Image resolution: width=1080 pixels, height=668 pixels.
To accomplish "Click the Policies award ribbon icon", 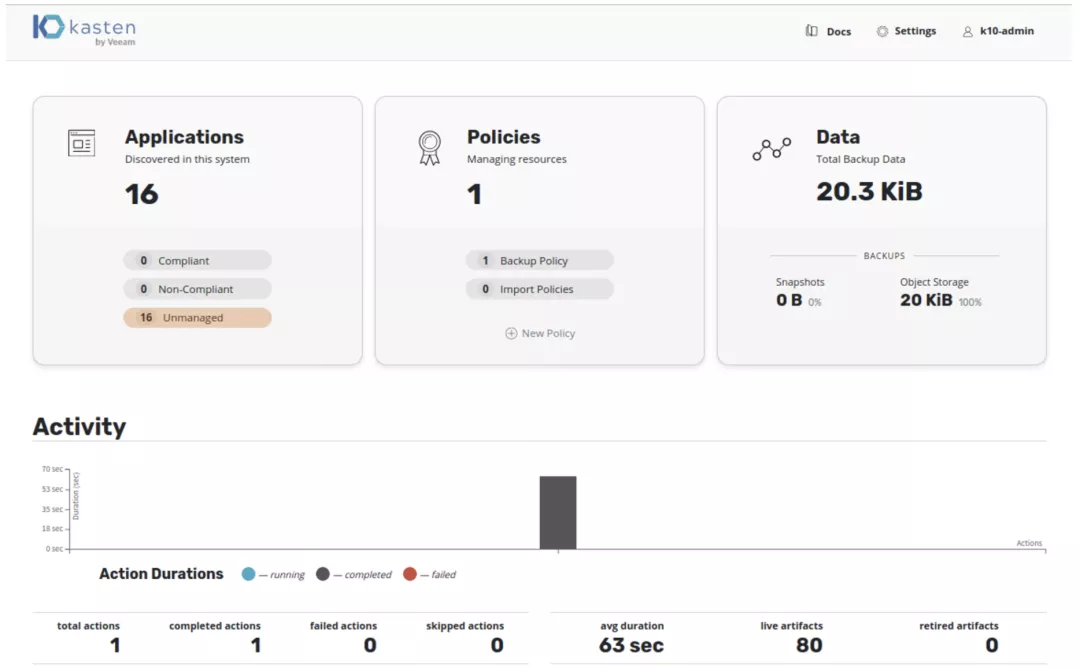I will point(429,147).
